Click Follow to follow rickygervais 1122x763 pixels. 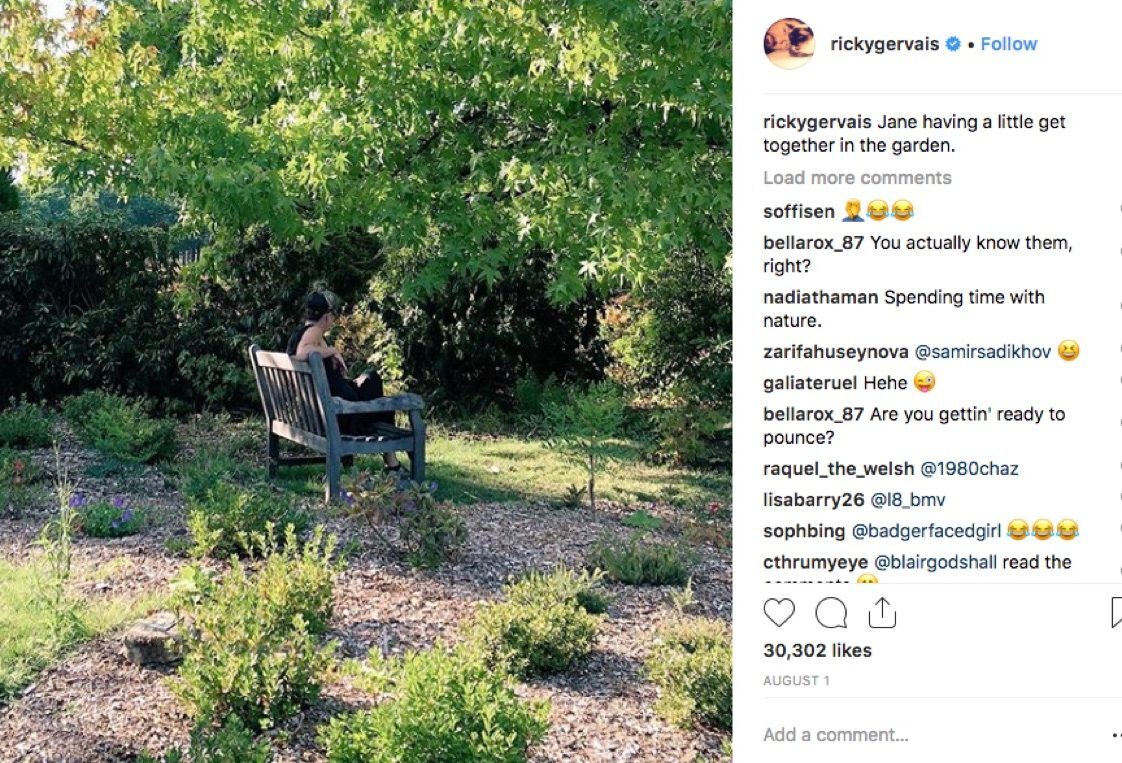[x=1008, y=44]
